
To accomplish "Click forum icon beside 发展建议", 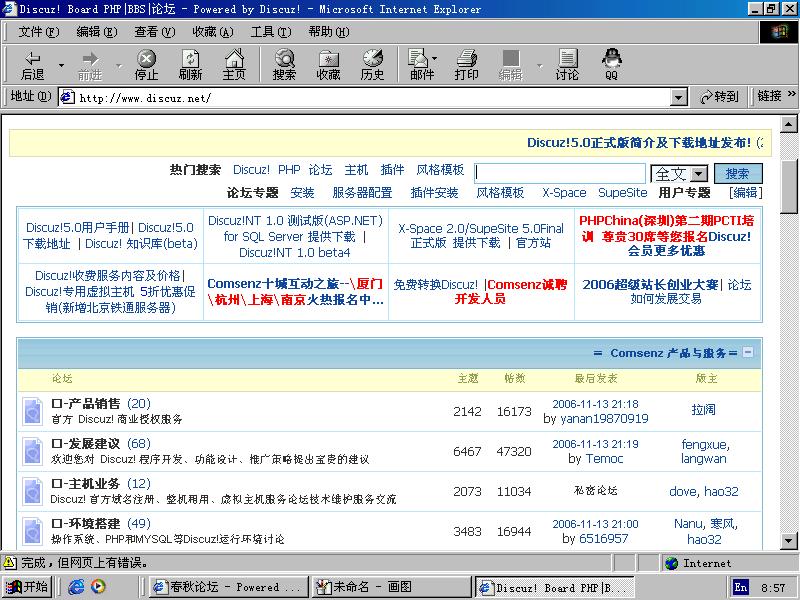I will coord(33,452).
